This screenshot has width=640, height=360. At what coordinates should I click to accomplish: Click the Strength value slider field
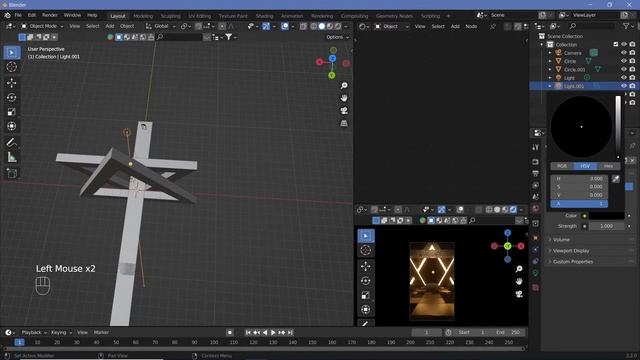(x=607, y=226)
